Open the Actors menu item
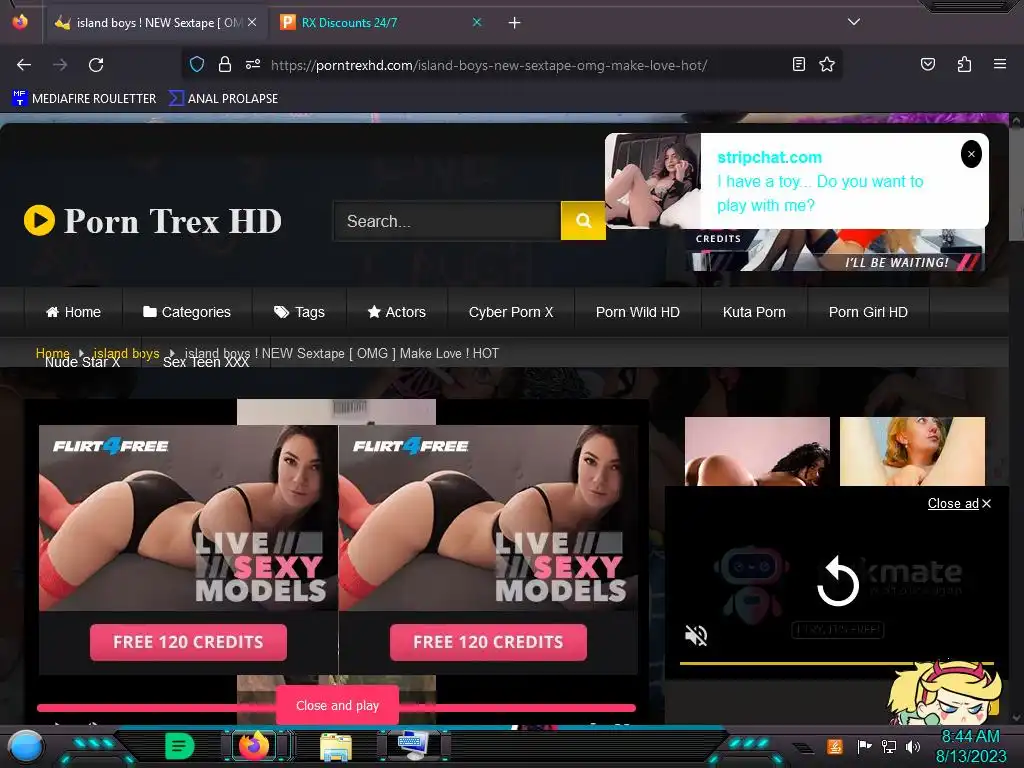This screenshot has height=768, width=1024. (396, 312)
